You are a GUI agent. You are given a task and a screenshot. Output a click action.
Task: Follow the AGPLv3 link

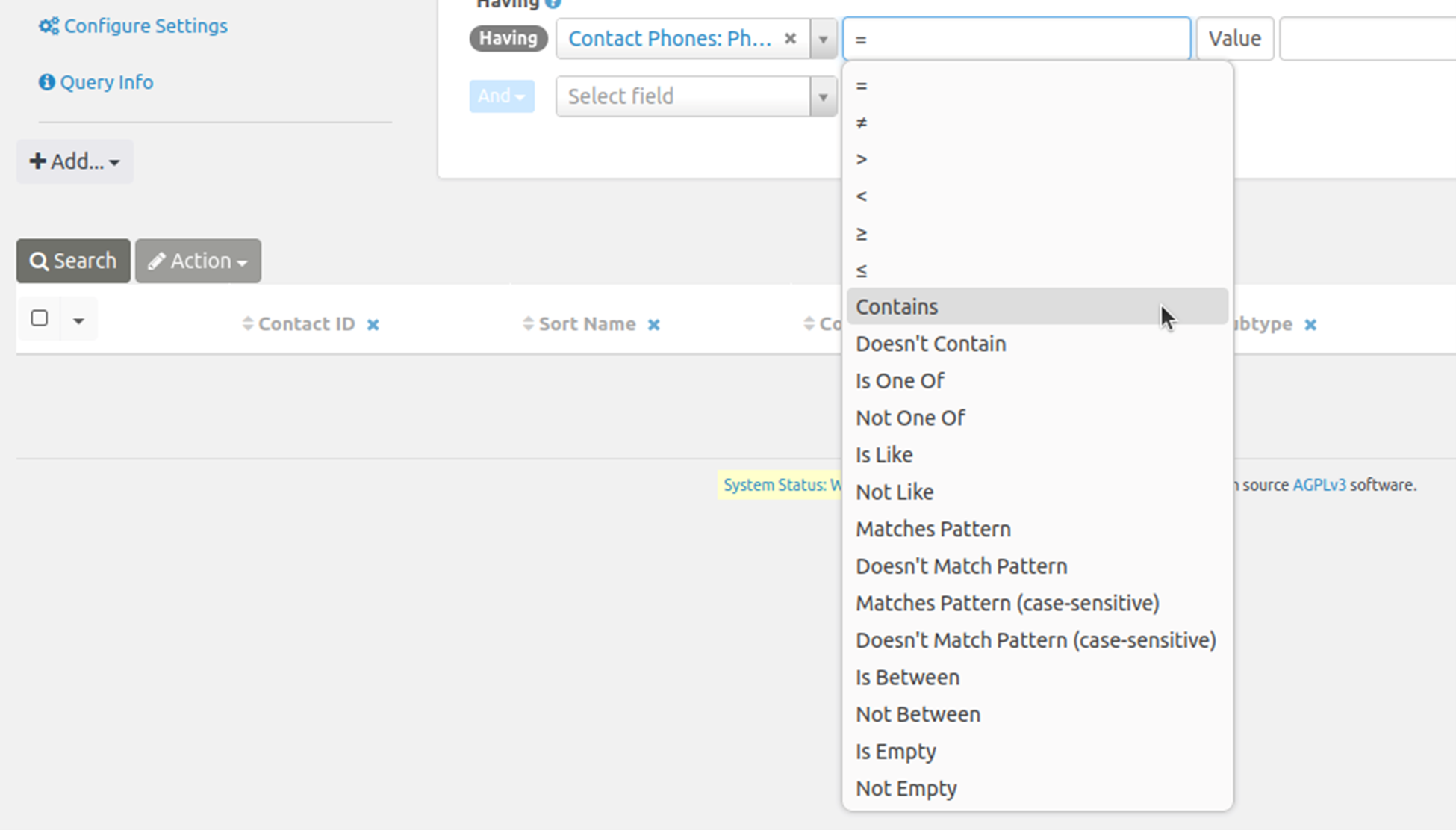1319,486
